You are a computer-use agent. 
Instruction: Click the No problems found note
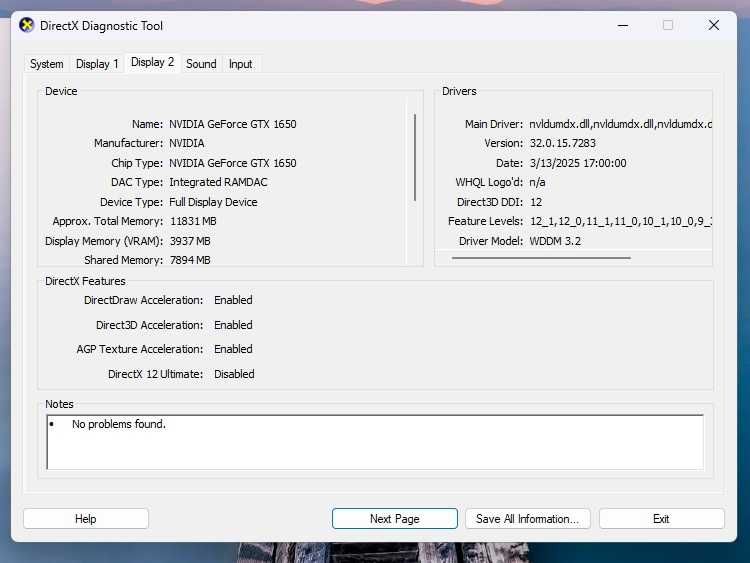(x=119, y=424)
